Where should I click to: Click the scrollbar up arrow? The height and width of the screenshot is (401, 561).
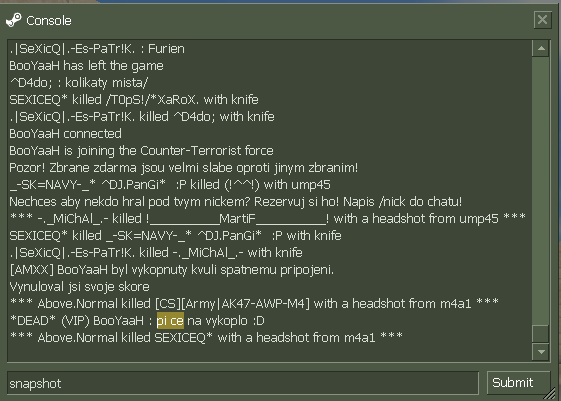point(541,48)
